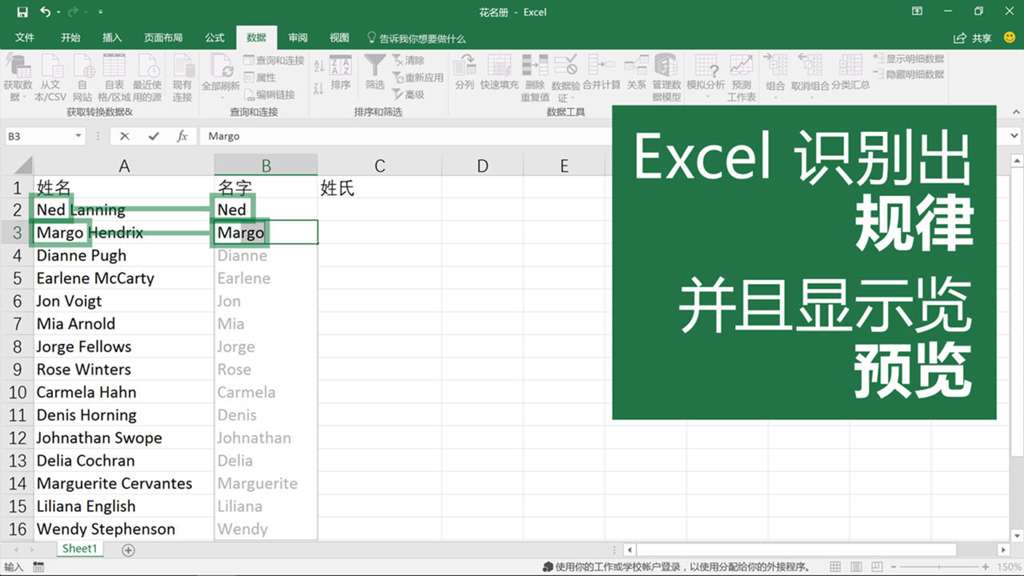Open 编辑链接 edit links
Viewport: 1024px width, 576px height.
tap(269, 95)
